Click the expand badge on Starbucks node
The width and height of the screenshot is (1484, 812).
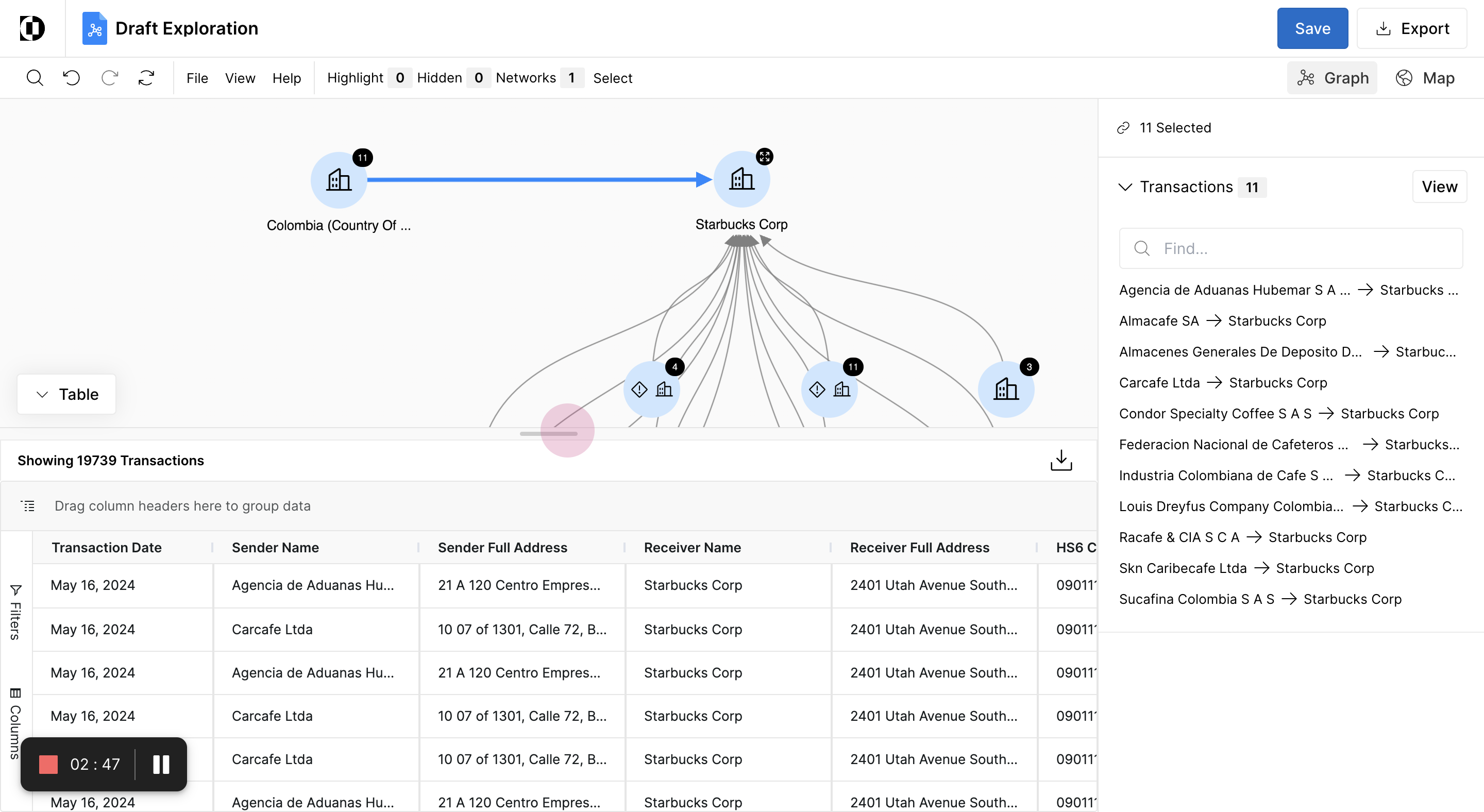(x=765, y=157)
